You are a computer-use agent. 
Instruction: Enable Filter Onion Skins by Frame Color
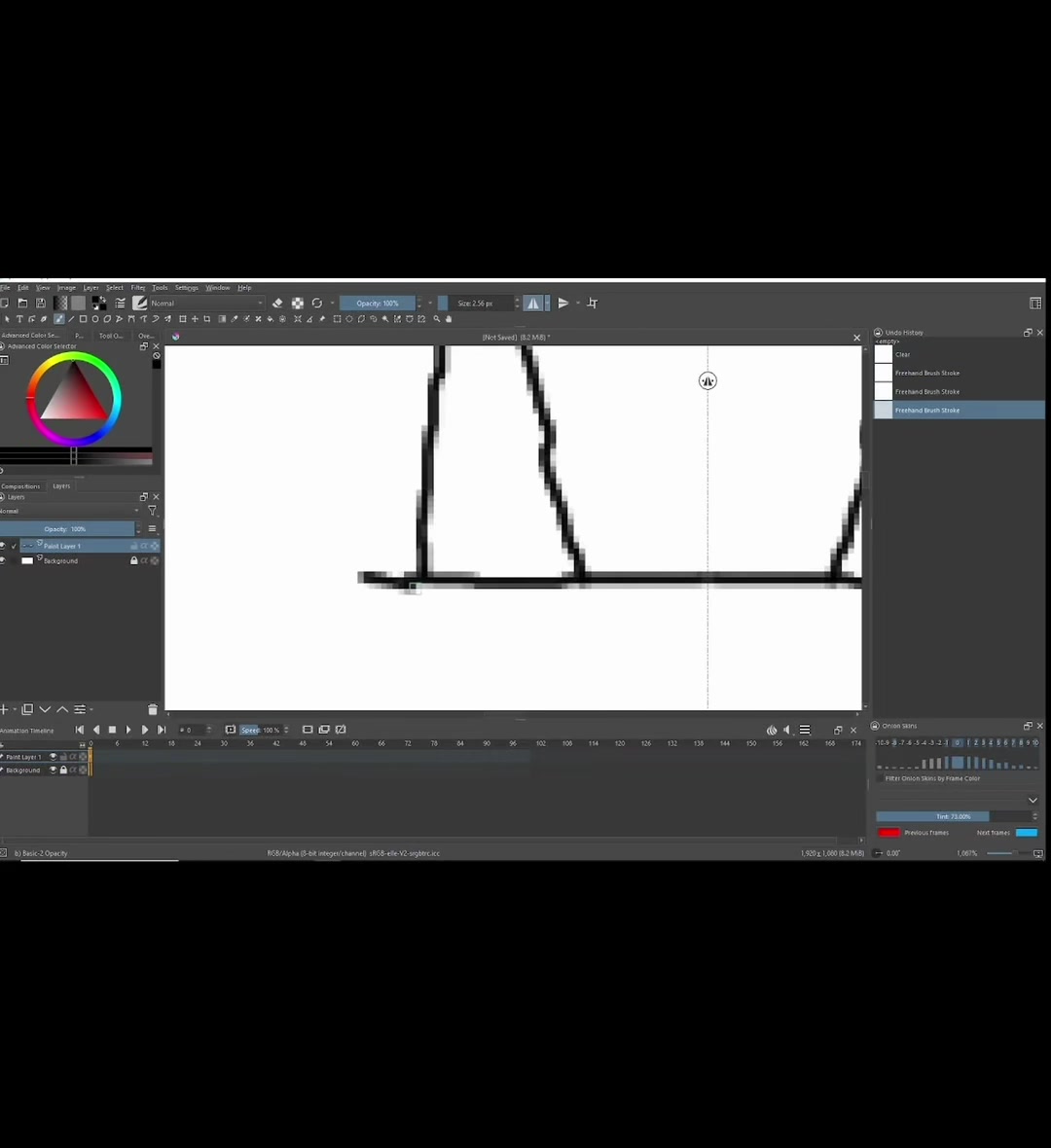pos(880,778)
